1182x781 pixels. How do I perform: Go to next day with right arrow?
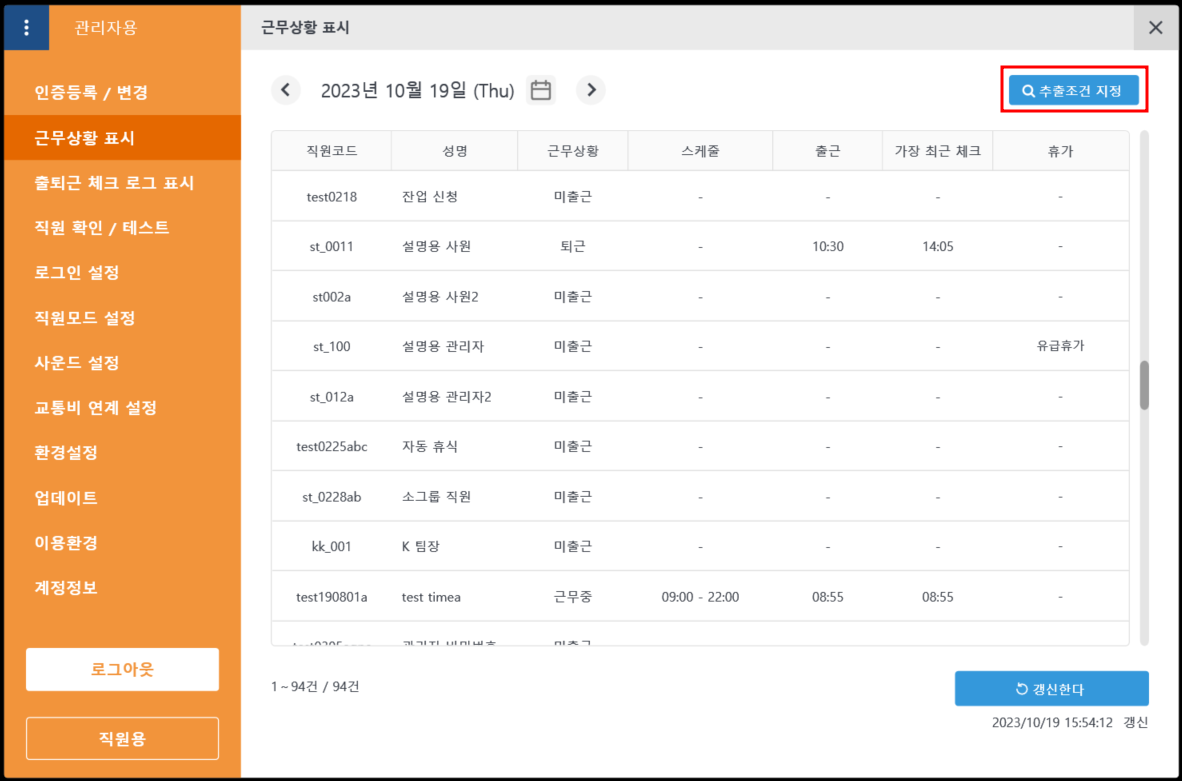click(x=591, y=90)
